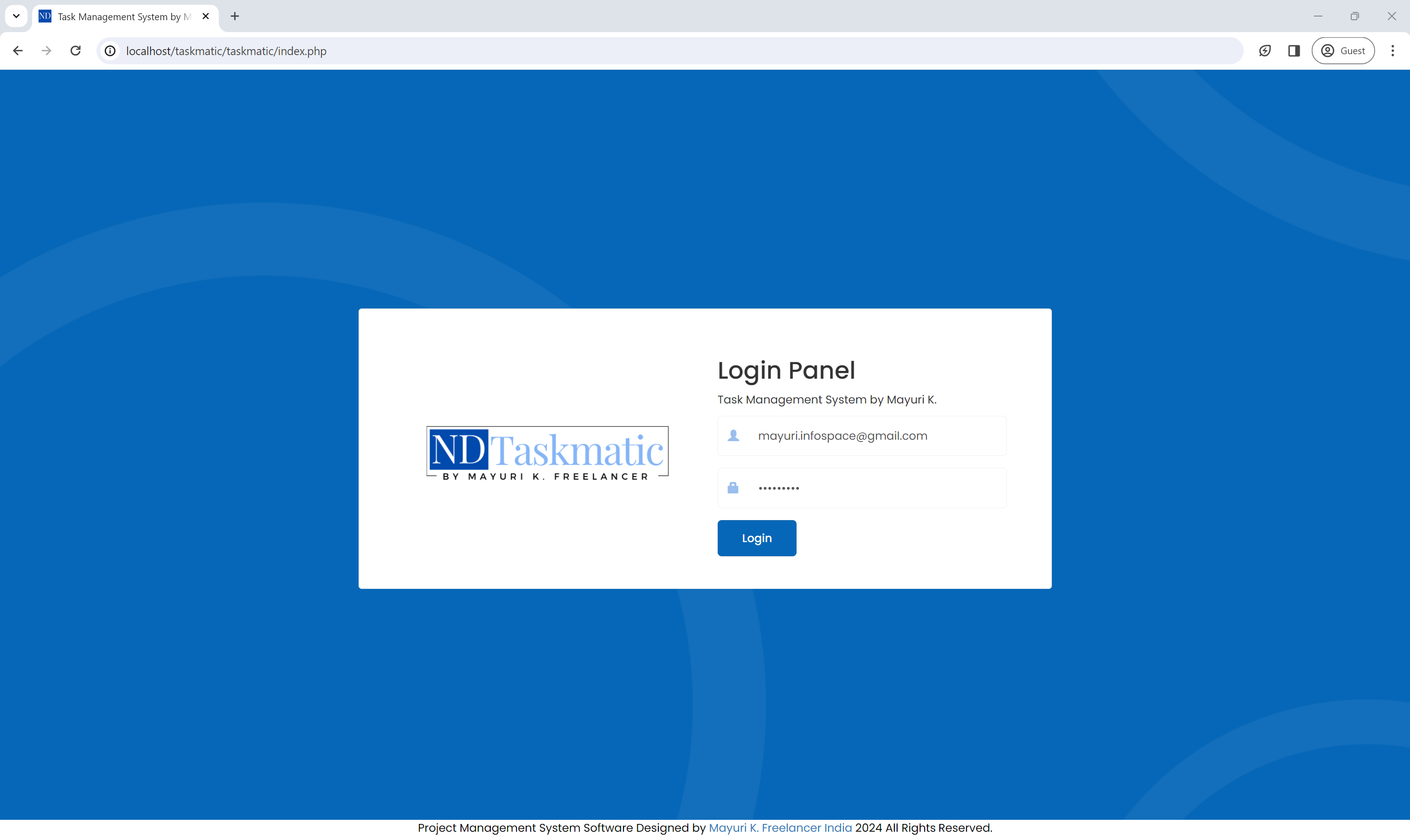The width and height of the screenshot is (1410, 840).
Task: Open the tab search dropdown arrow
Action: coord(17,16)
